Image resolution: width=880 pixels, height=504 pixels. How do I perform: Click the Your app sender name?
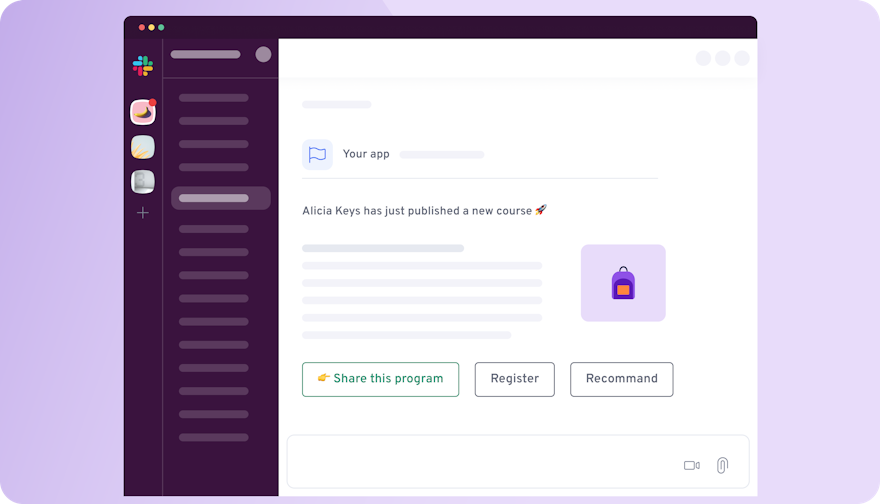[366, 154]
